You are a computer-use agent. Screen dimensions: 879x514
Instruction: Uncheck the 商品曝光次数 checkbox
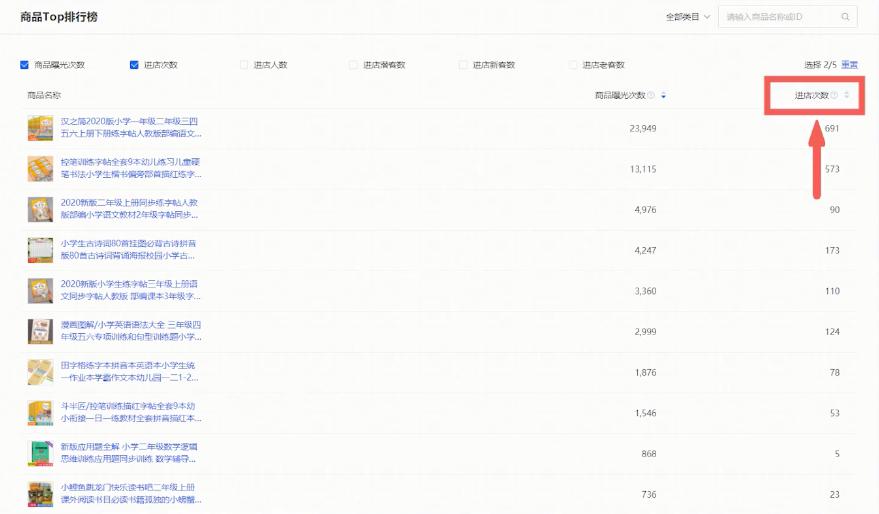pos(24,65)
